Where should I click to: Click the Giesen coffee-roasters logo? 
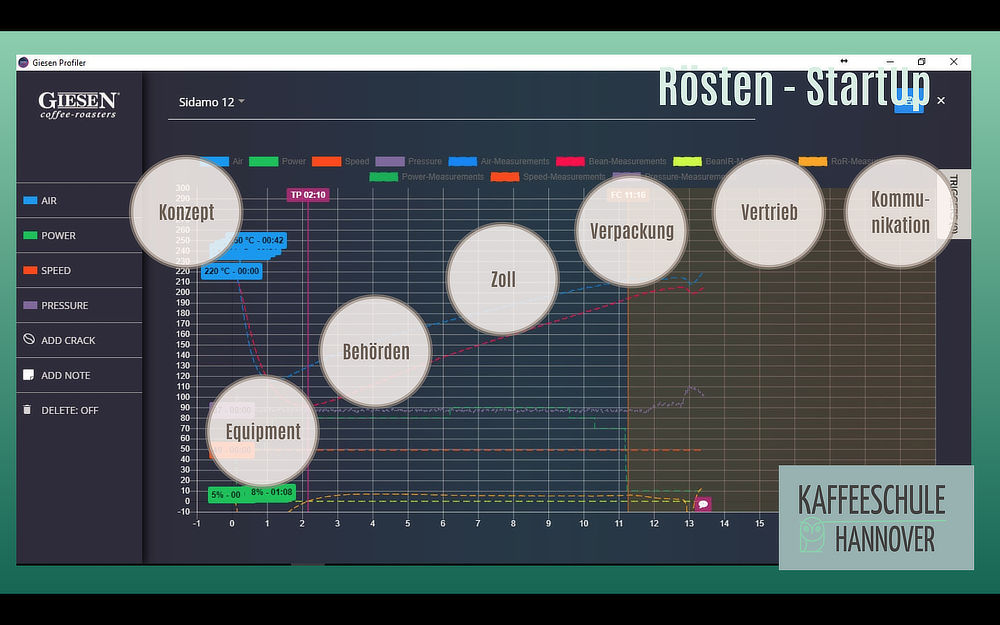78,104
